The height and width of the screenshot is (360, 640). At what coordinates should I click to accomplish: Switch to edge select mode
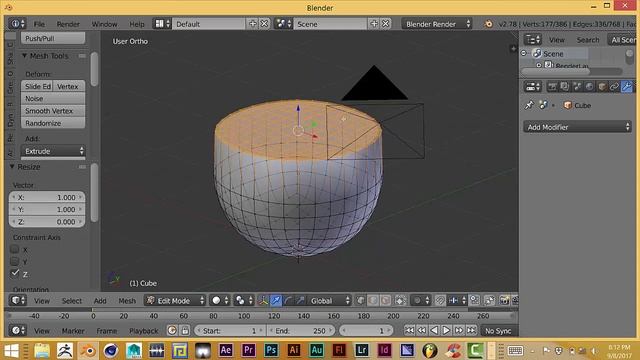tap(373, 301)
